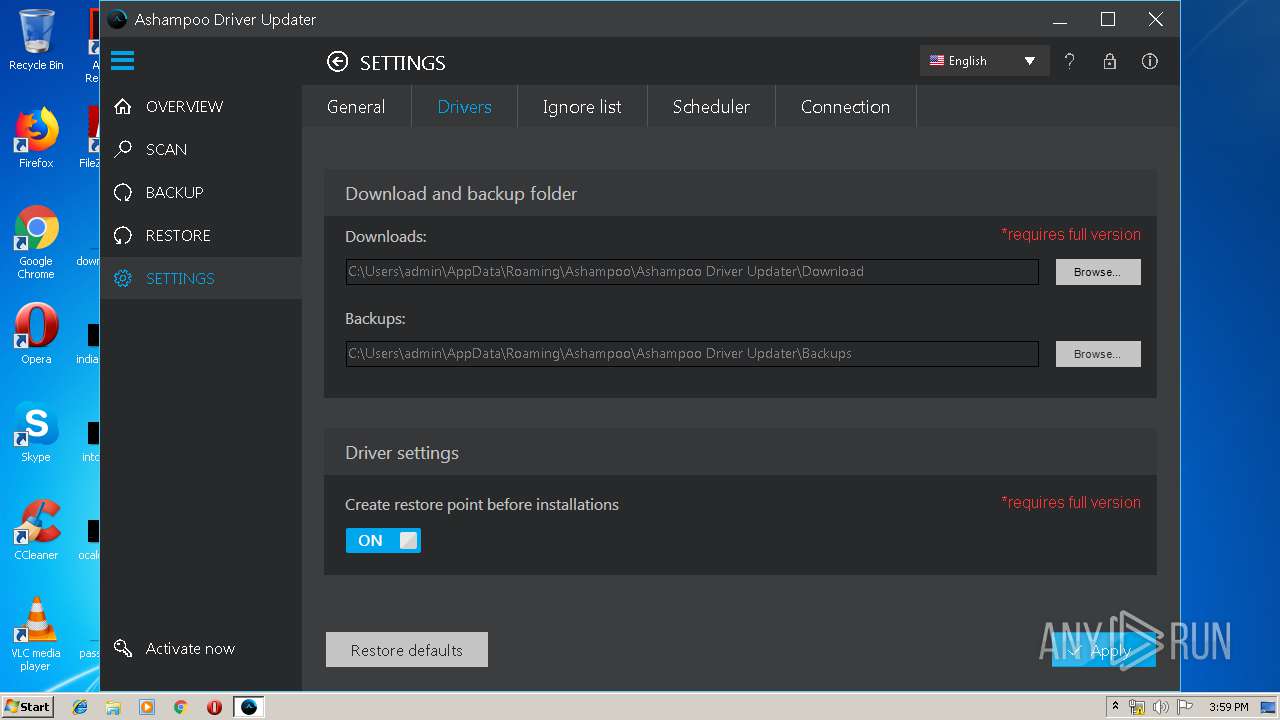Click the Settings gear icon in the sidebar
This screenshot has width=1280, height=720.
(x=123, y=278)
